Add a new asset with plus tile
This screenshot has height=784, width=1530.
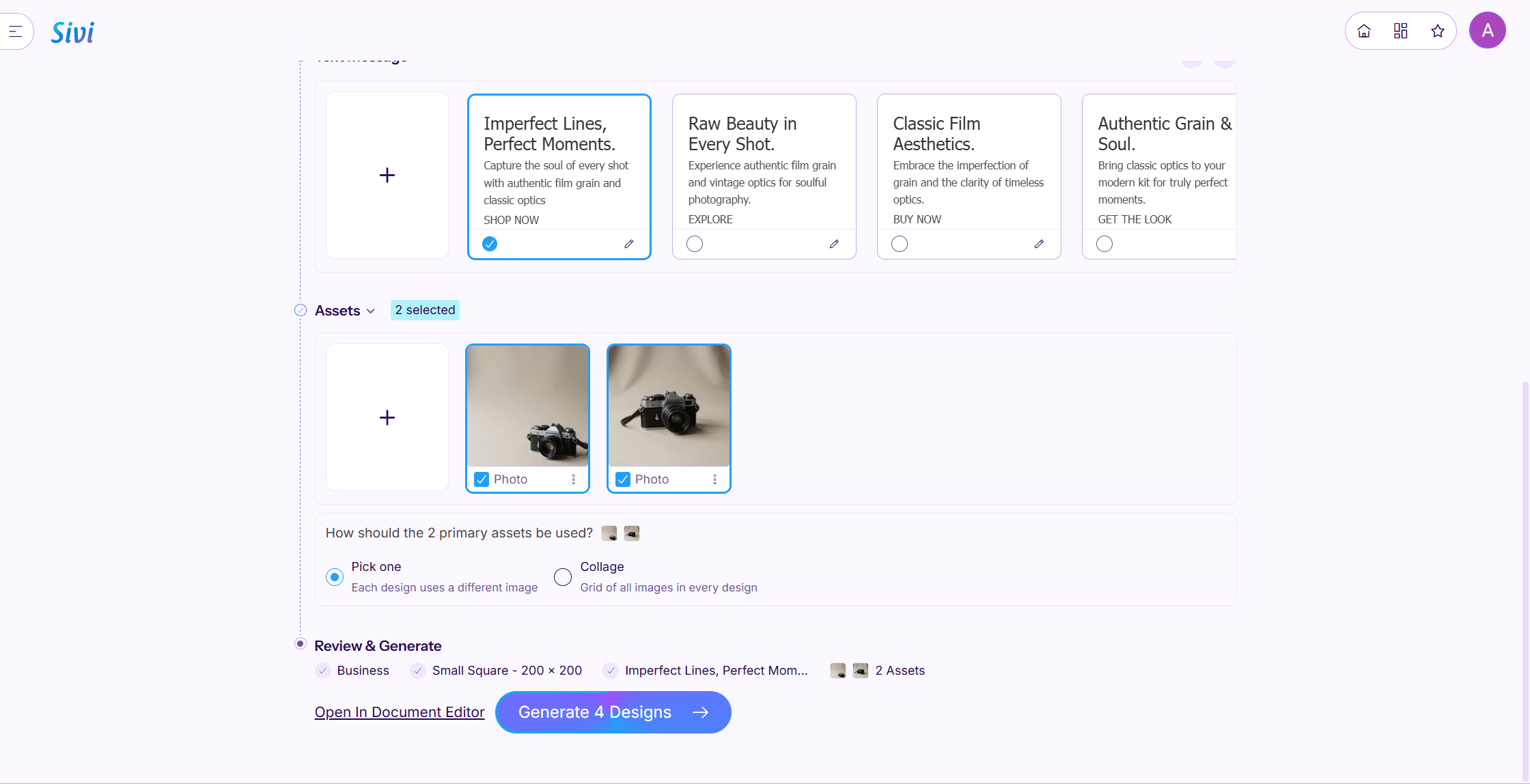[x=387, y=418]
